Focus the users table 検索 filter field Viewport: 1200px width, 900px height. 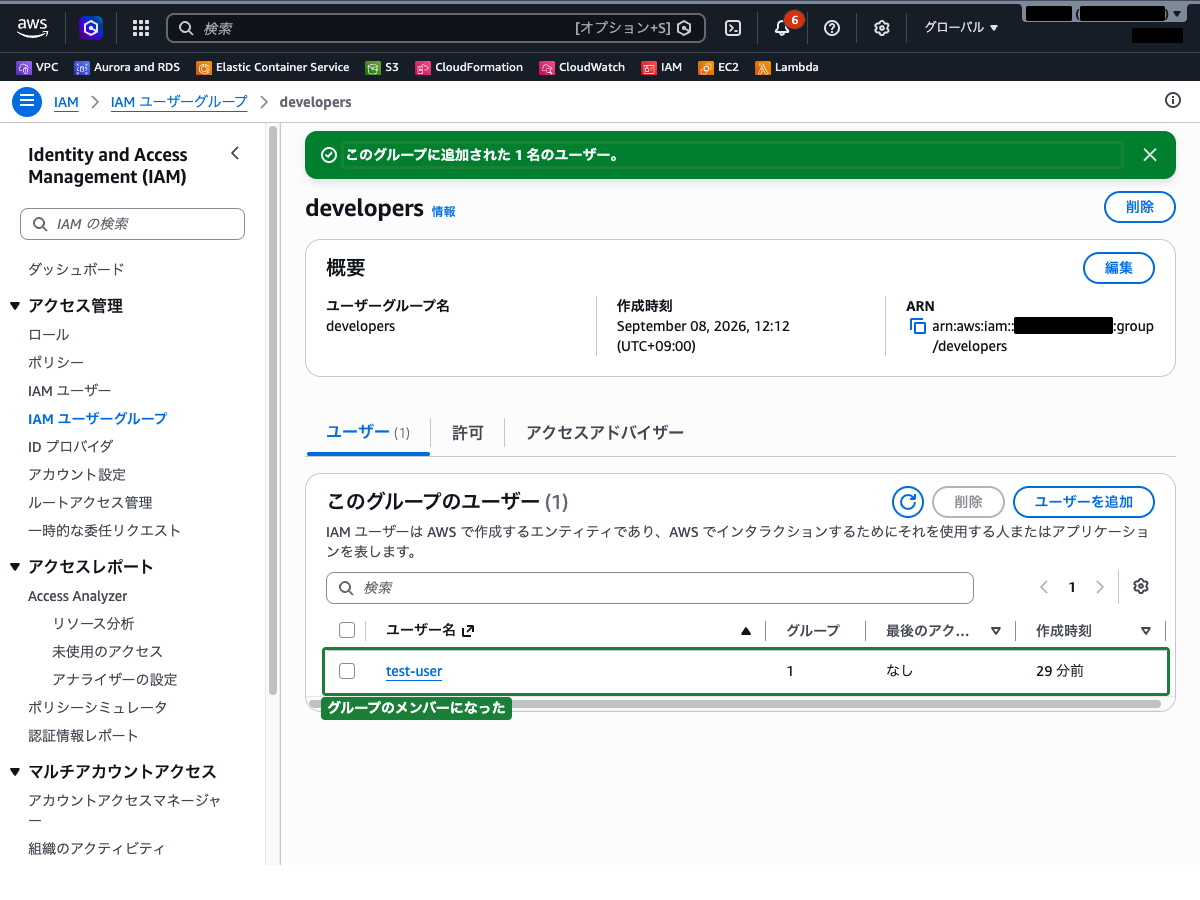click(x=650, y=588)
